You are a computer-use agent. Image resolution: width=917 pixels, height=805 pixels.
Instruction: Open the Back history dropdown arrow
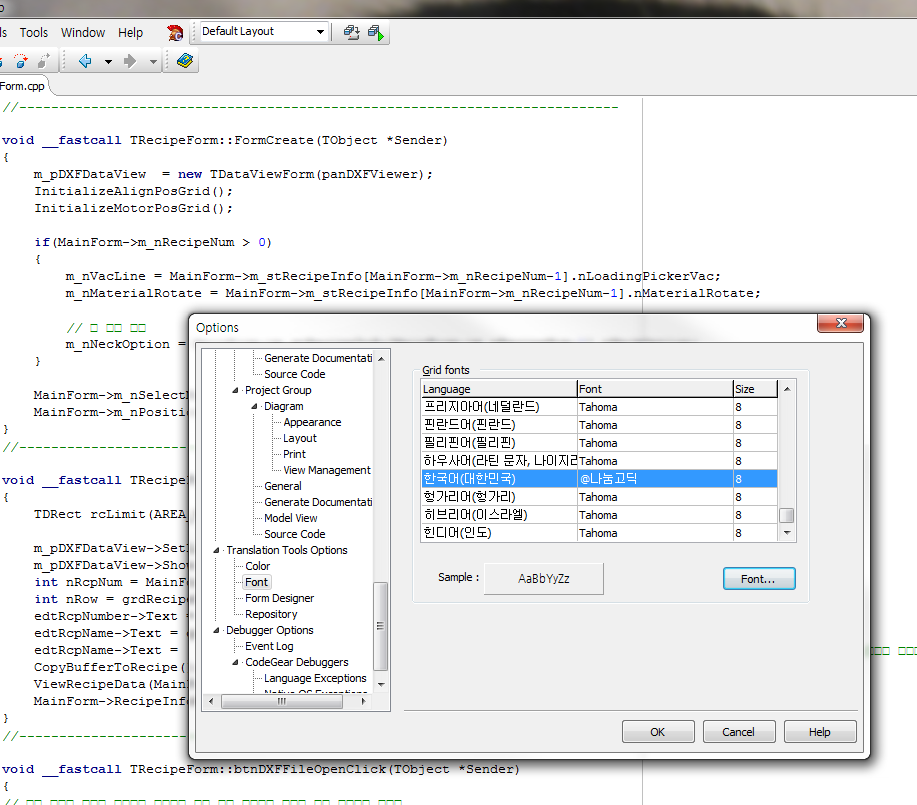point(107,62)
